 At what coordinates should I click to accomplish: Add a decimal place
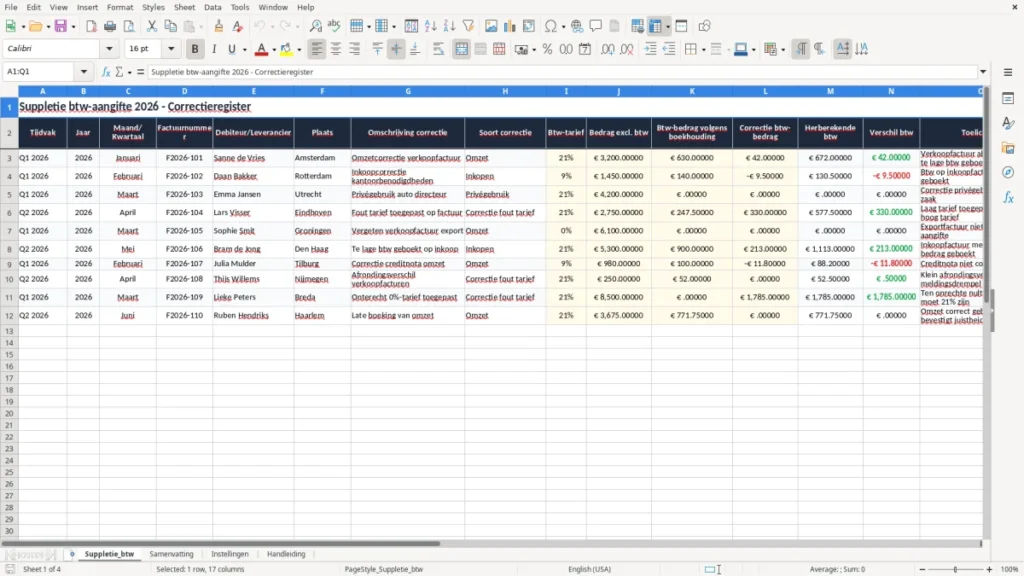tap(608, 49)
